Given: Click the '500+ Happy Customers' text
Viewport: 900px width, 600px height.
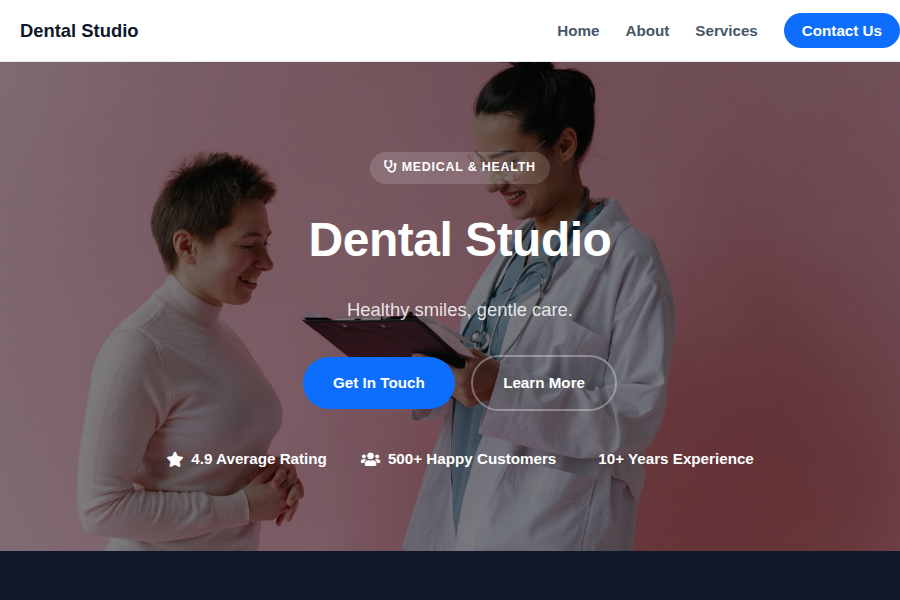Looking at the screenshot, I should click(x=472, y=459).
